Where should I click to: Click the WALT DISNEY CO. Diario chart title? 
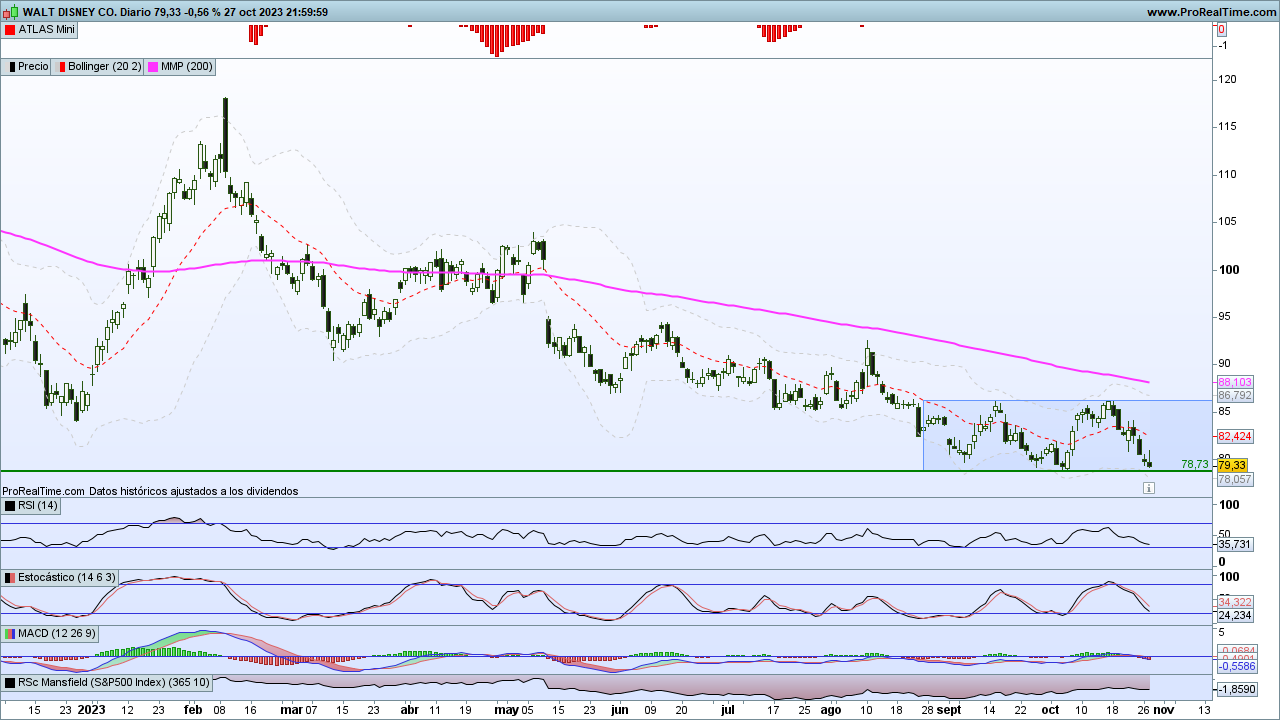pyautogui.click(x=87, y=12)
